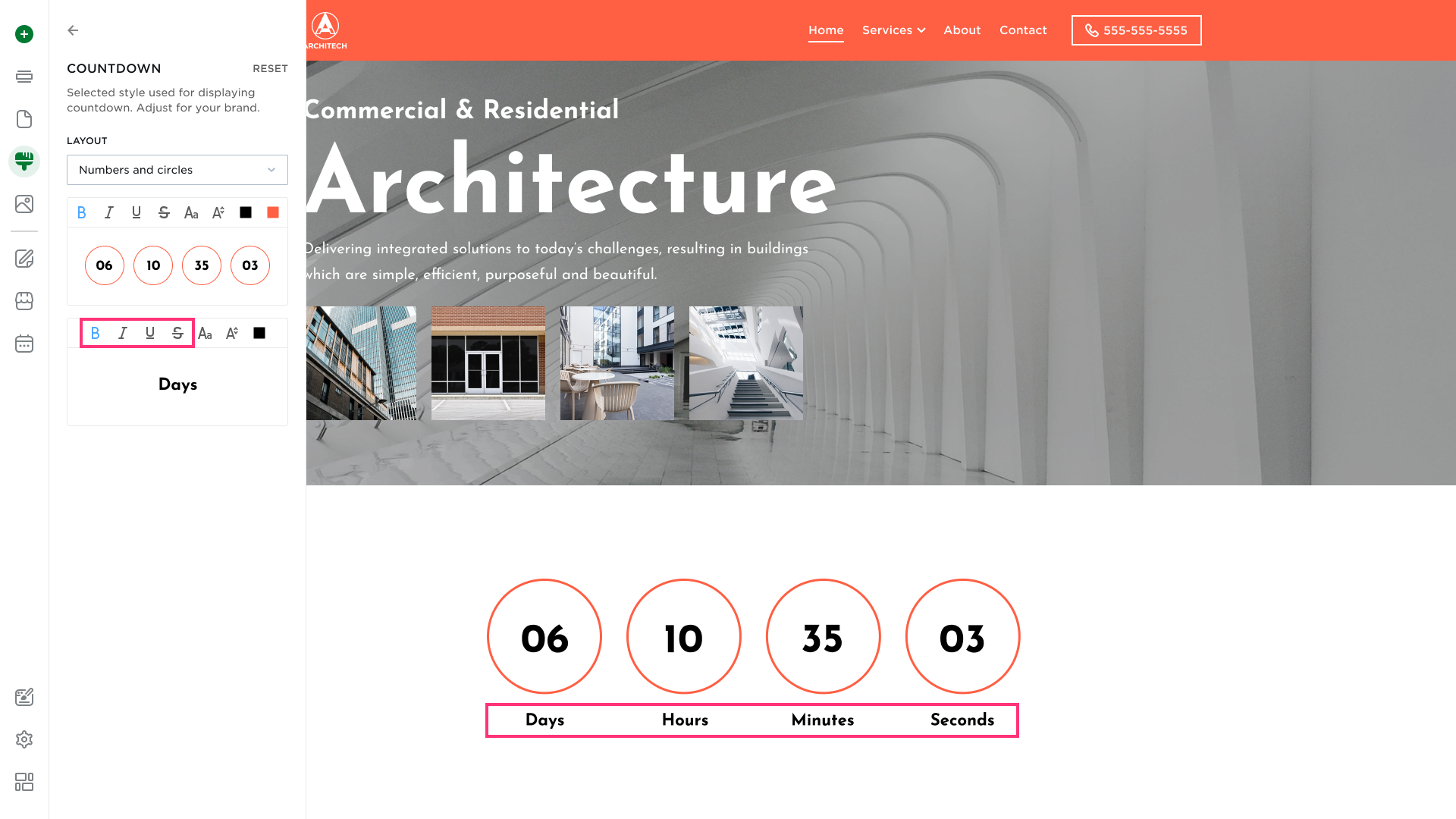This screenshot has width=1456, height=819.
Task: Click the green add element plus icon
Action: click(24, 34)
